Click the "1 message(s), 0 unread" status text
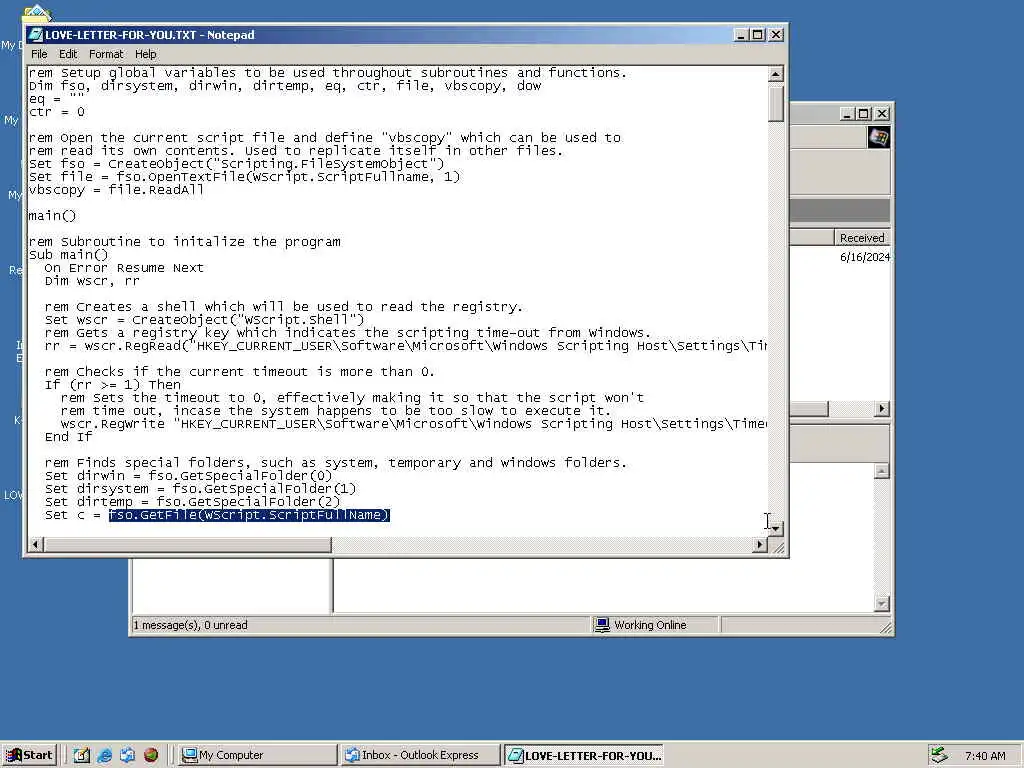This screenshot has height=768, width=1024. point(191,625)
